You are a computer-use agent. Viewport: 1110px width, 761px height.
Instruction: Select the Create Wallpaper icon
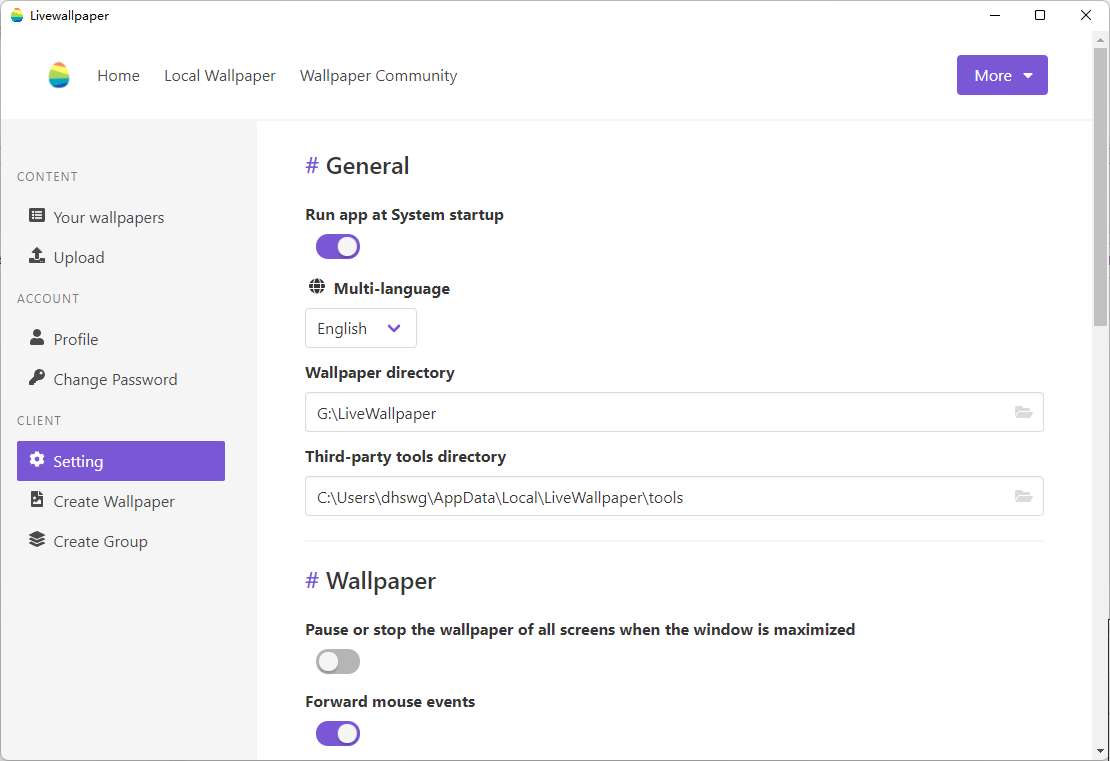(37, 500)
